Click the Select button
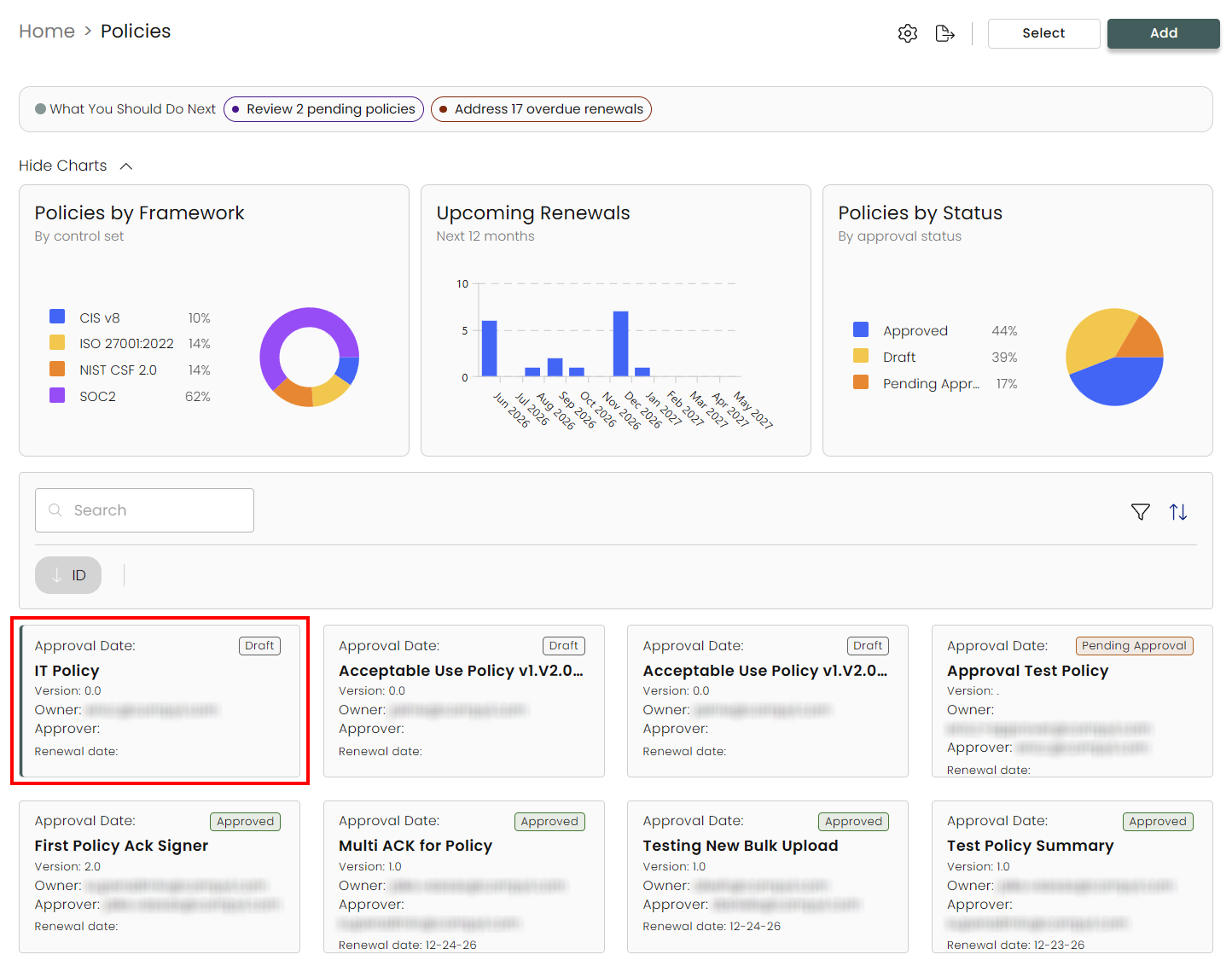The width and height of the screenshot is (1232, 972). [1043, 33]
